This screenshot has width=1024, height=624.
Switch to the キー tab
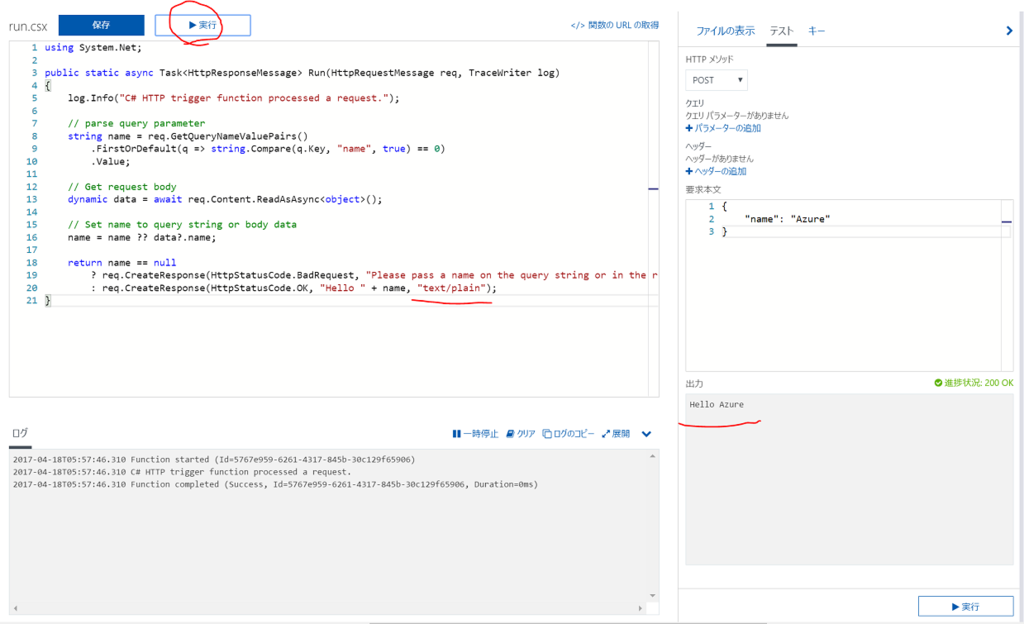coord(816,31)
